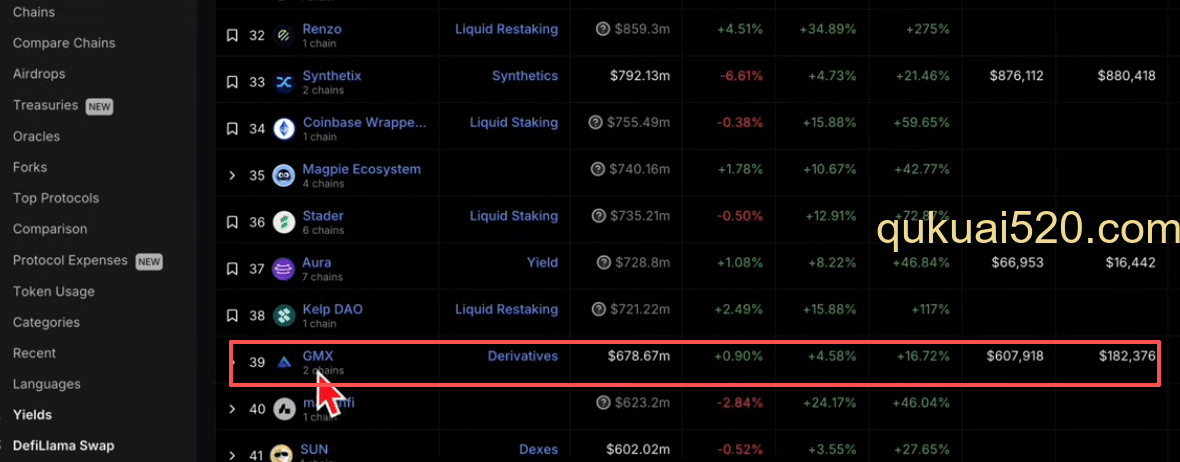Open GMX's Derivatives category link
This screenshot has width=1180, height=462.
523,356
